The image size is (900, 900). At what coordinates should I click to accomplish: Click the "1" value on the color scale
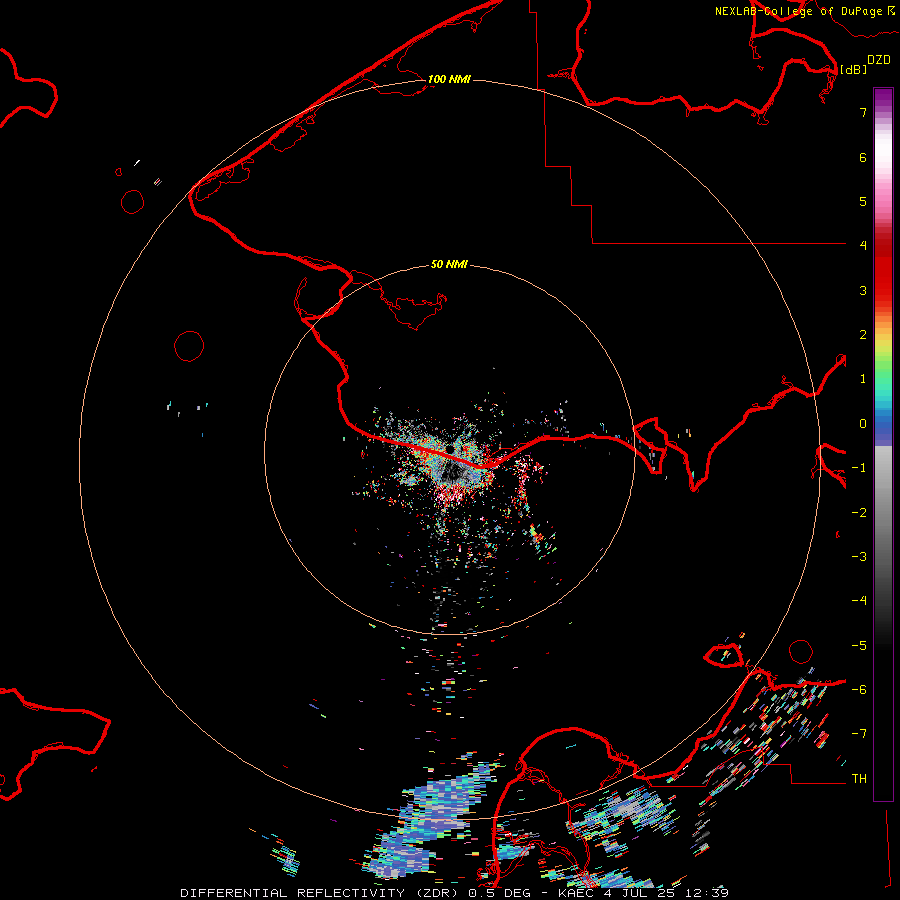(x=863, y=379)
